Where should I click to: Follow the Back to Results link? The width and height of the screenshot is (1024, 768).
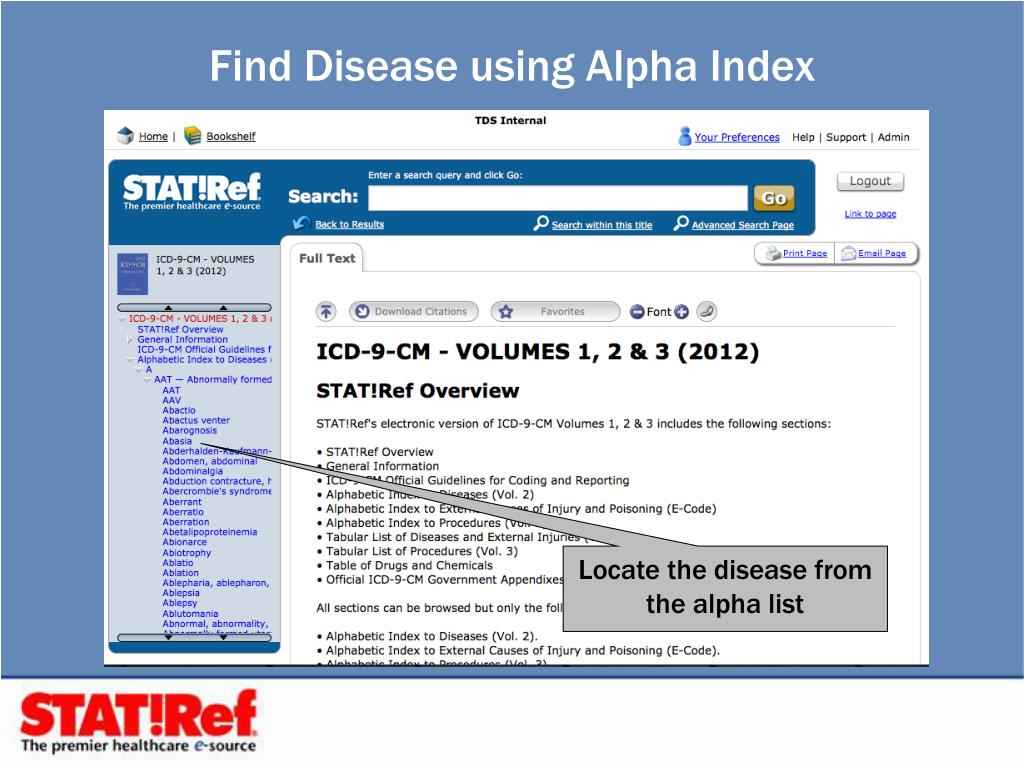click(349, 224)
